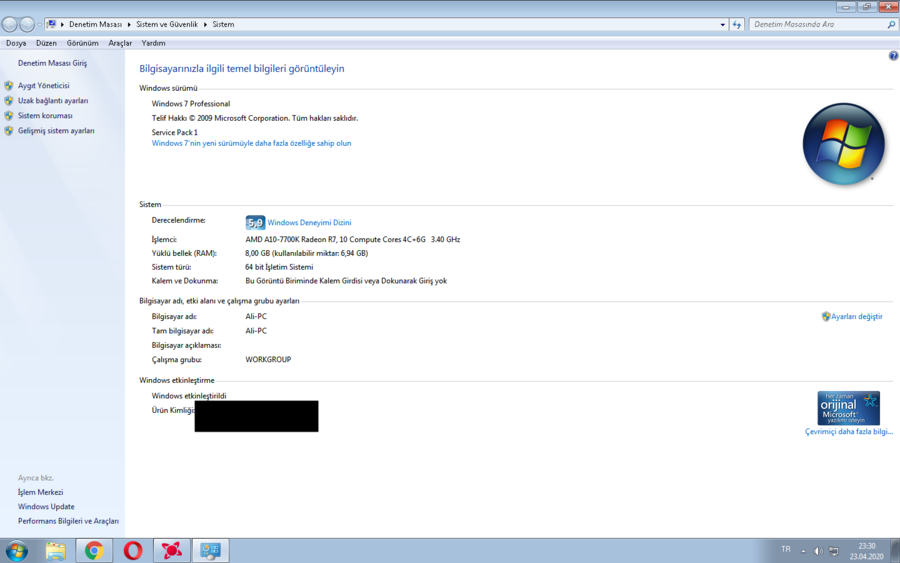Click the control panel icon in the address bar
This screenshot has width=900, height=563.
click(51, 25)
